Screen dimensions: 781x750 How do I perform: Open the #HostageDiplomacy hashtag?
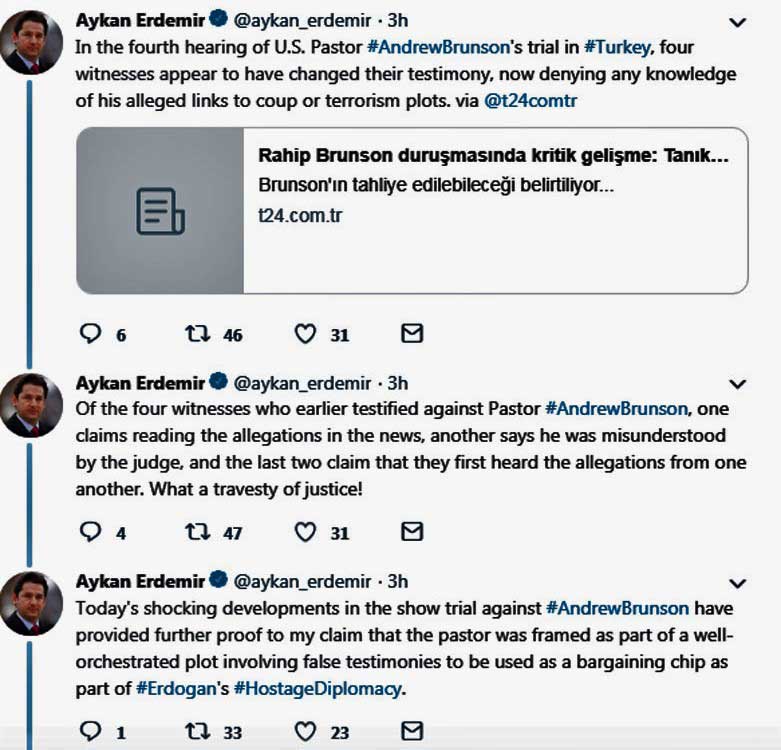(332, 688)
